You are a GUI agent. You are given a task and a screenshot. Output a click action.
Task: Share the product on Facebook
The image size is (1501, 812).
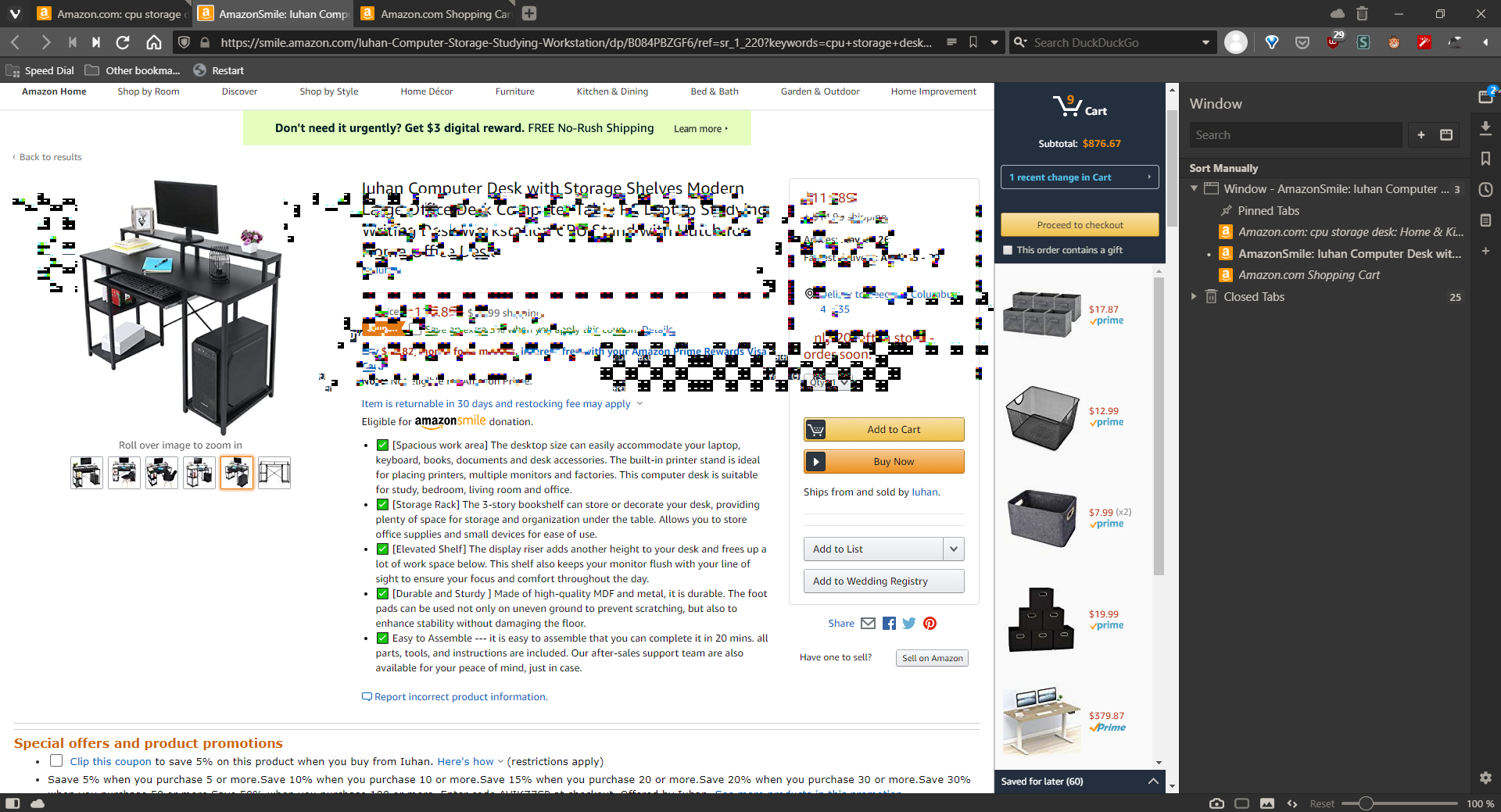click(889, 623)
